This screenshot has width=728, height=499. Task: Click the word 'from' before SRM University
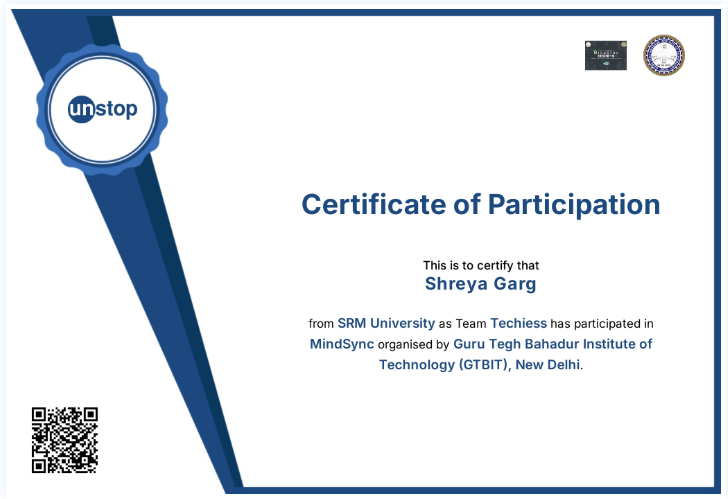(x=321, y=324)
